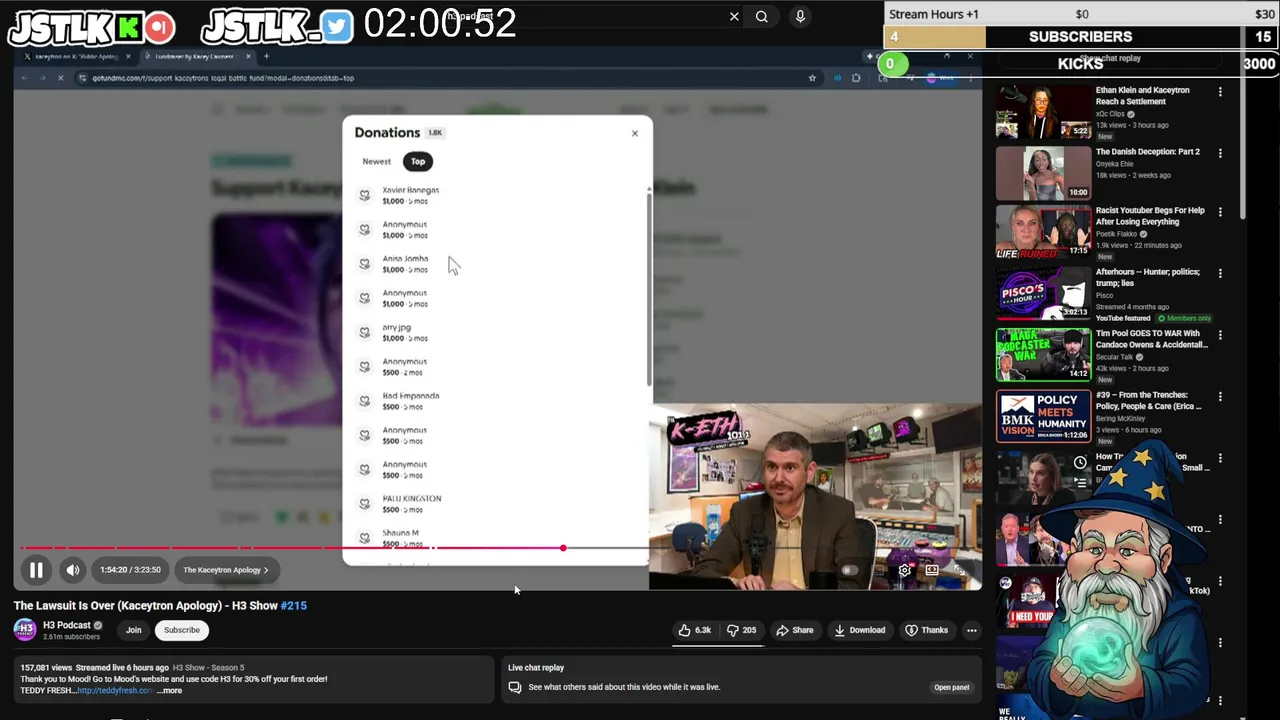Subscribe to H3 Podcast

[181, 630]
